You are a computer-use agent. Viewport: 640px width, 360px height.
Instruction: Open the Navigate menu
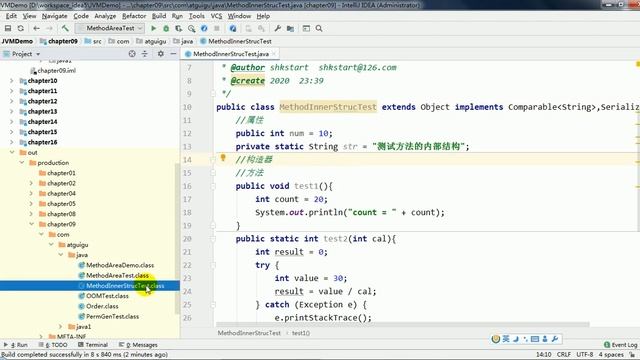[x=54, y=16]
